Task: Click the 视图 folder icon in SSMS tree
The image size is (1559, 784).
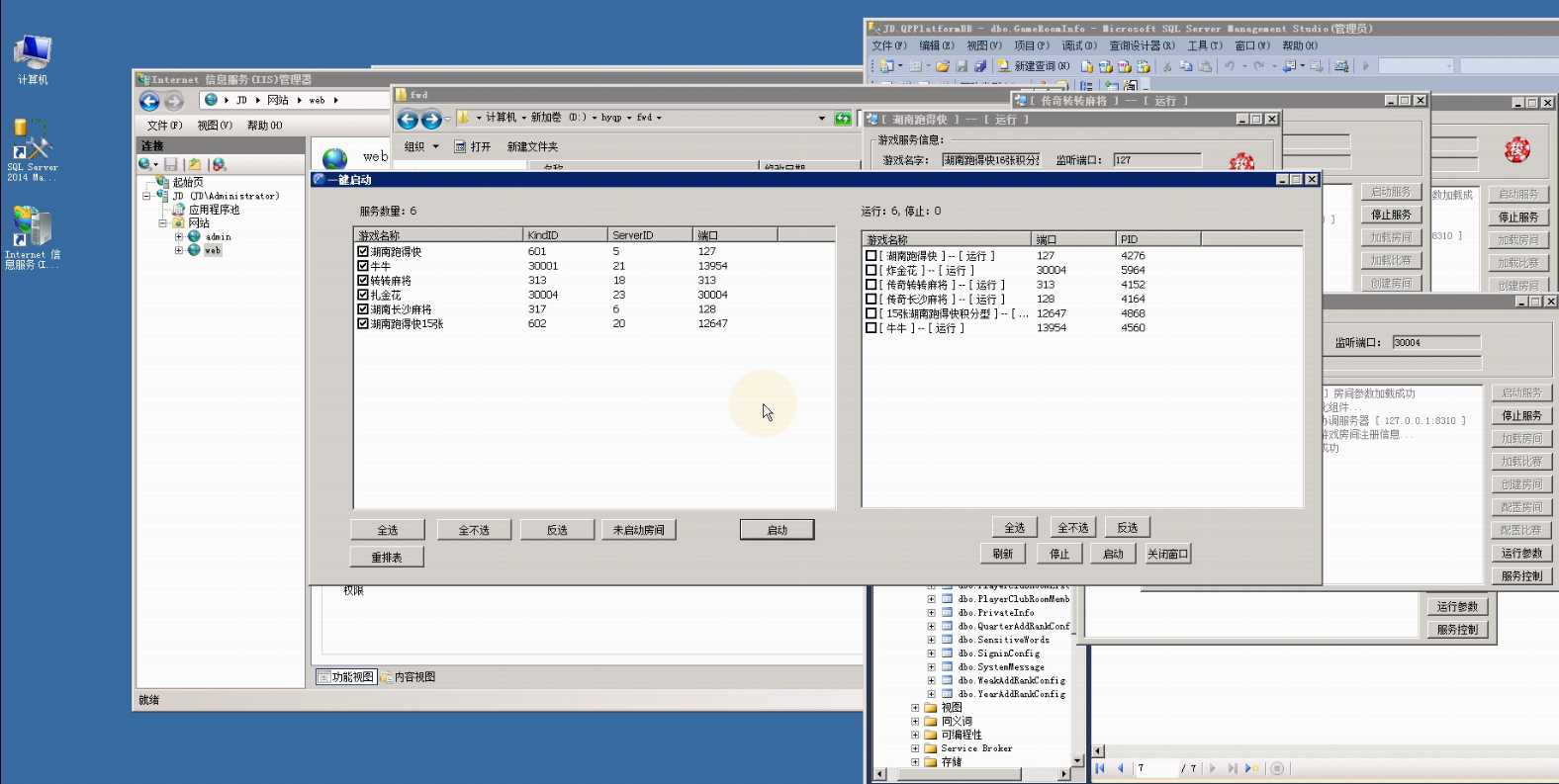Action: pyautogui.click(x=930, y=708)
